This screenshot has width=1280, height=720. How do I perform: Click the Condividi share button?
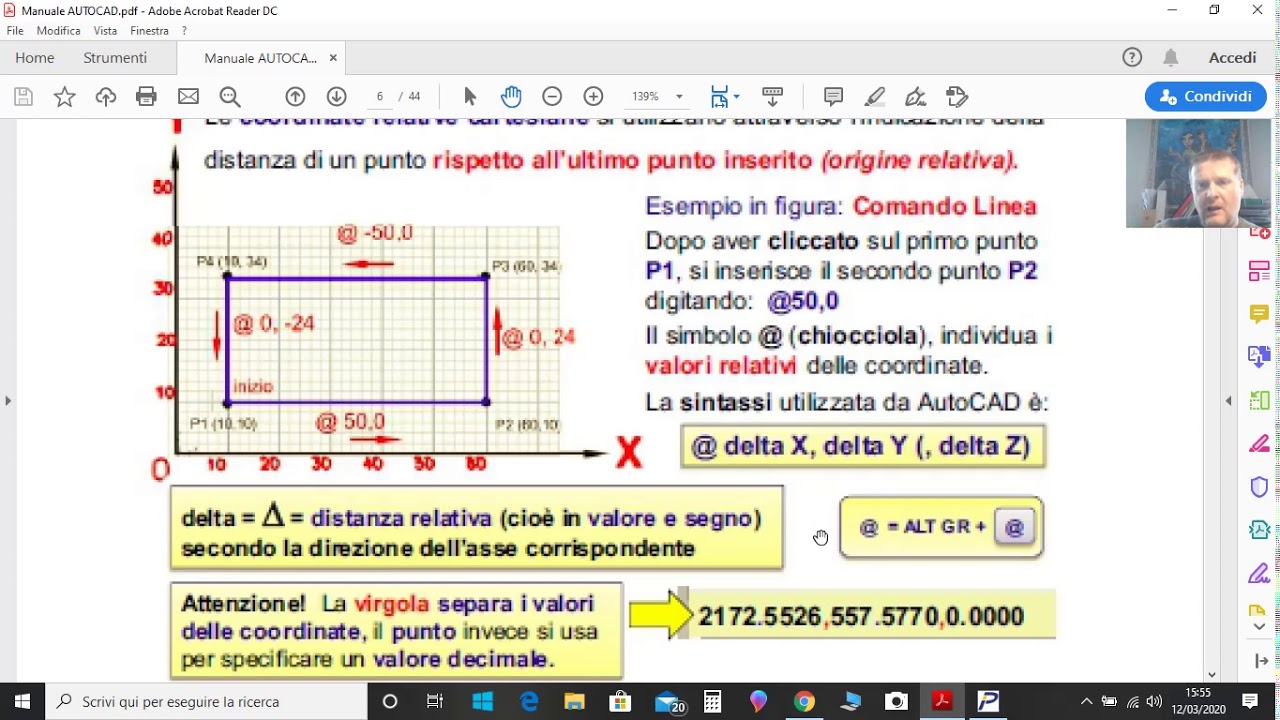pos(1206,97)
